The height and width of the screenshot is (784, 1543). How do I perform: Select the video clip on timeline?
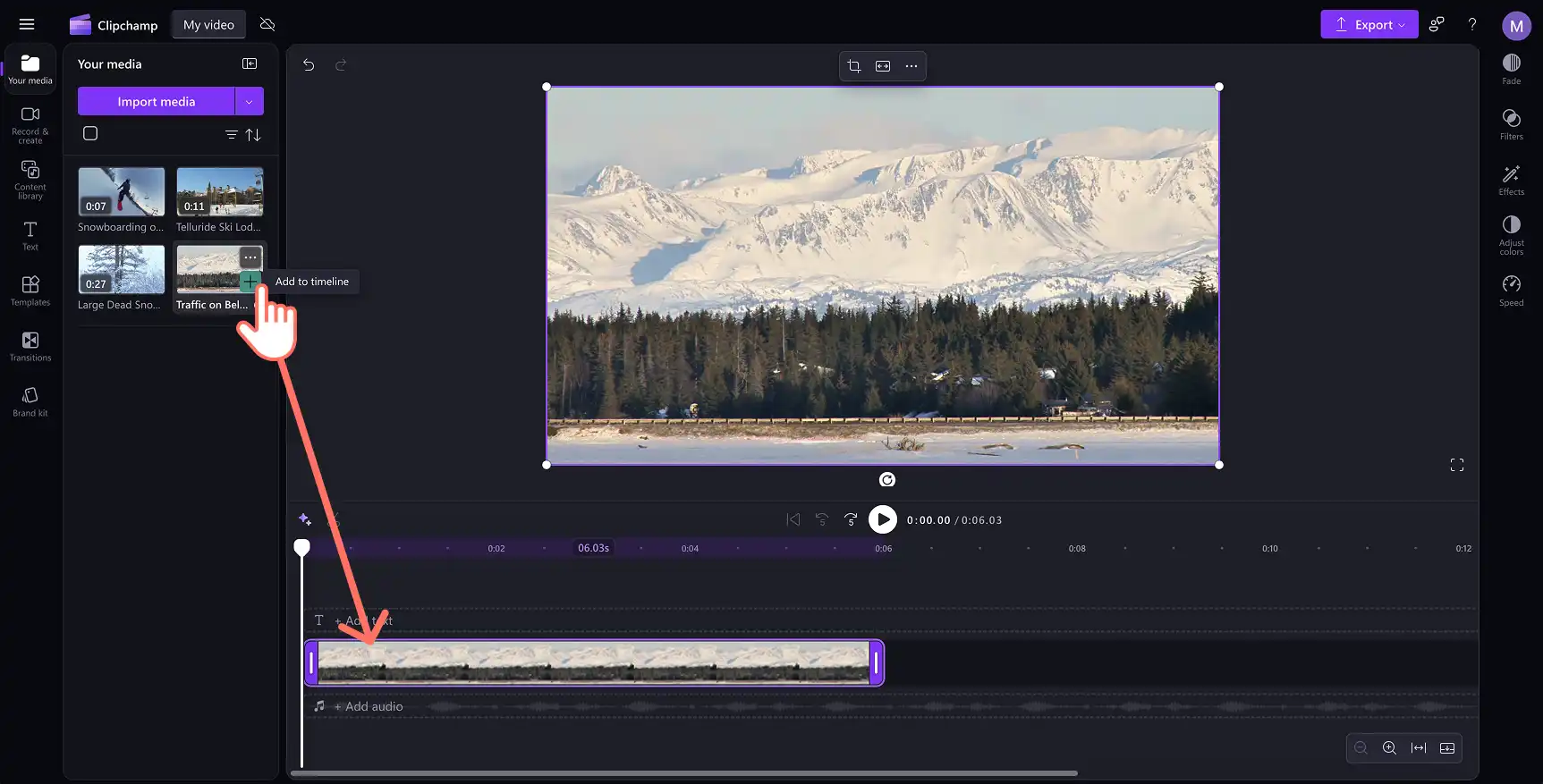pyautogui.click(x=594, y=663)
